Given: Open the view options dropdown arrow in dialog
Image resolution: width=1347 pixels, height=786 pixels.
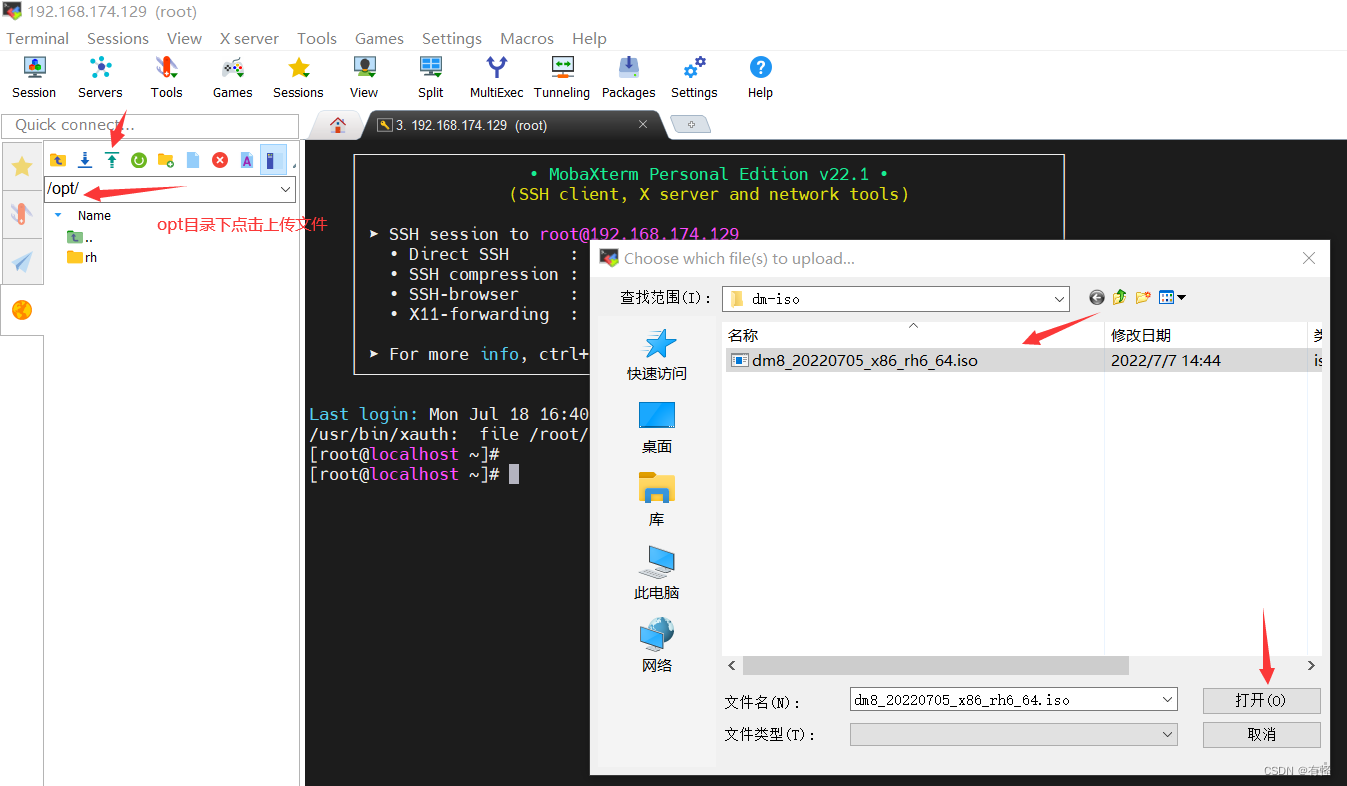Looking at the screenshot, I should tap(1181, 297).
